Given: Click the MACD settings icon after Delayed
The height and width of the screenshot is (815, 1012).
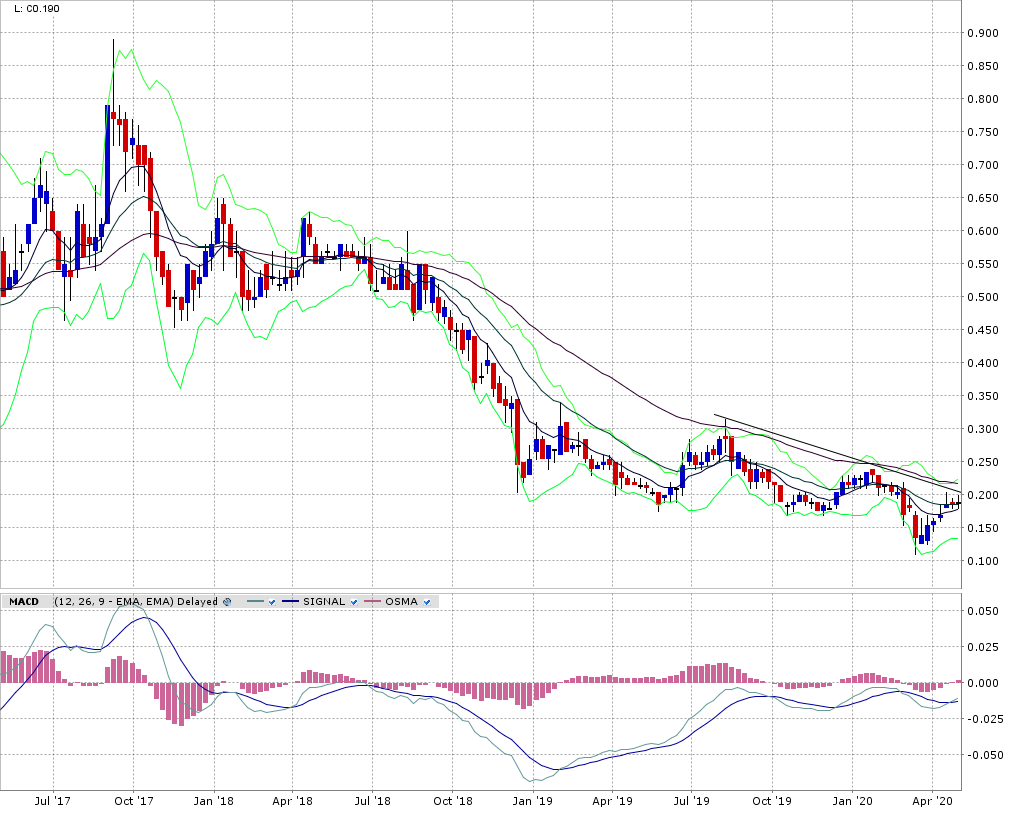Looking at the screenshot, I should click(227, 601).
